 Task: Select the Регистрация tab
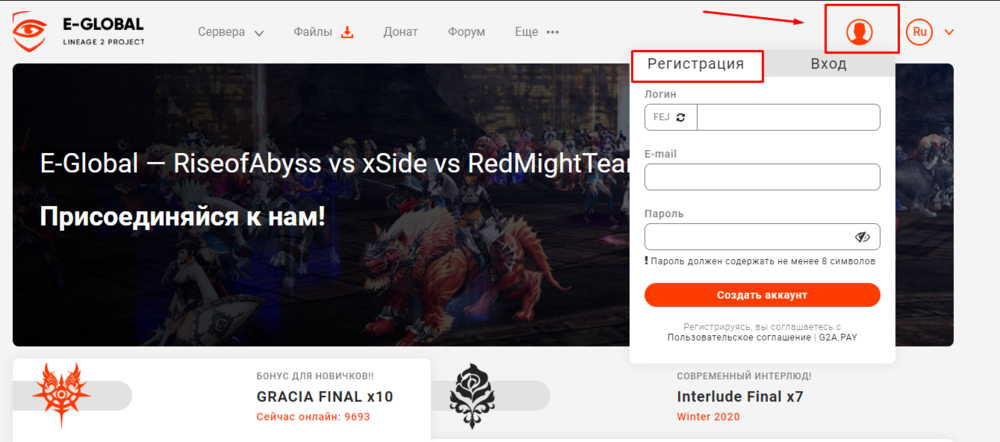[x=696, y=64]
